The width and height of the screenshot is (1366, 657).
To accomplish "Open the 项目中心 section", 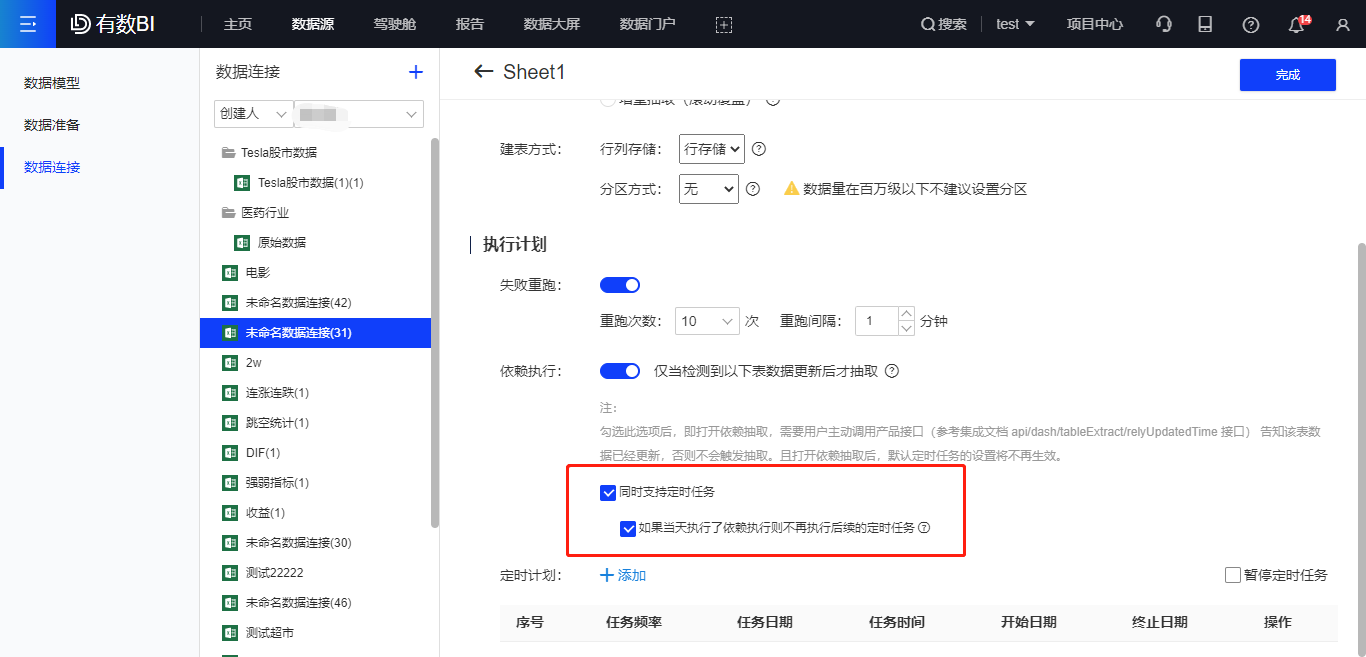I will click(1094, 23).
